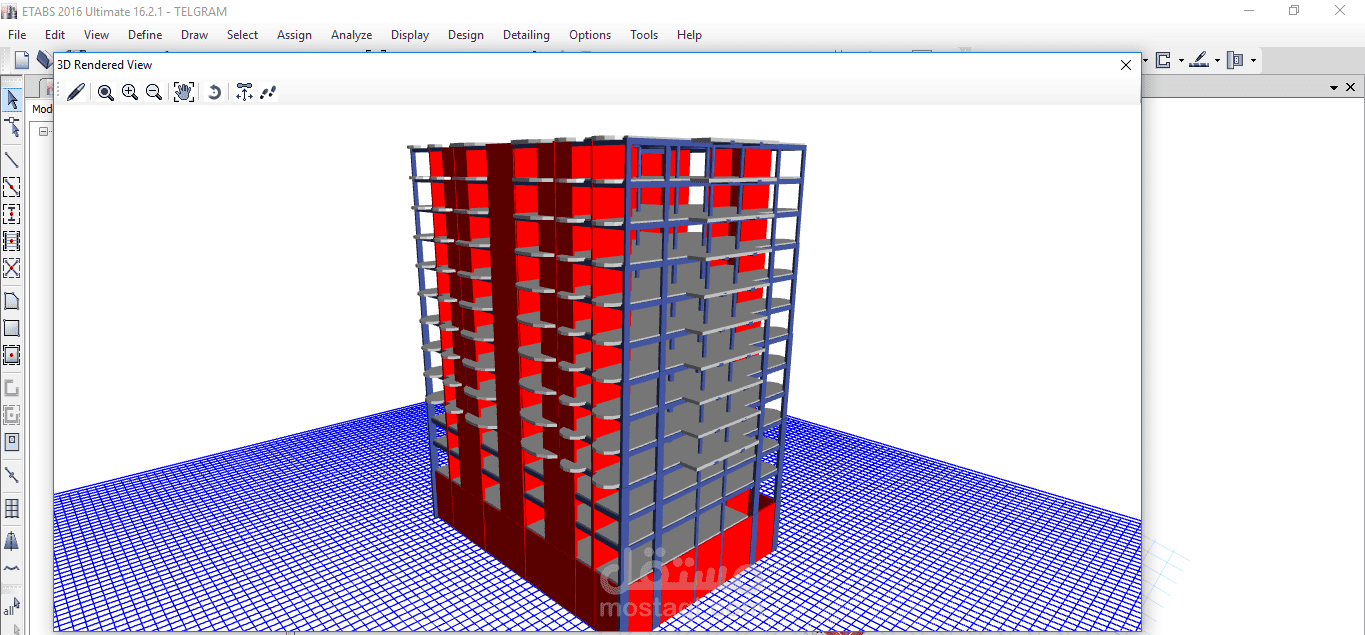
Task: Click the quick draw walls icon
Action: click(12, 415)
